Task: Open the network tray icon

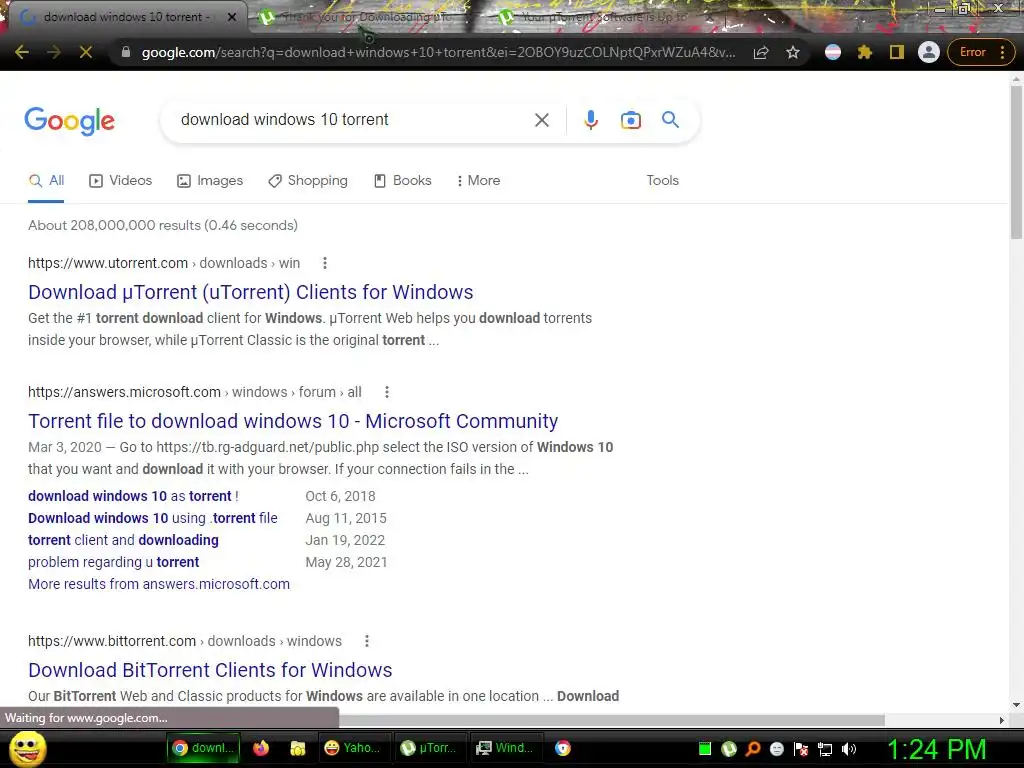Action: point(825,749)
